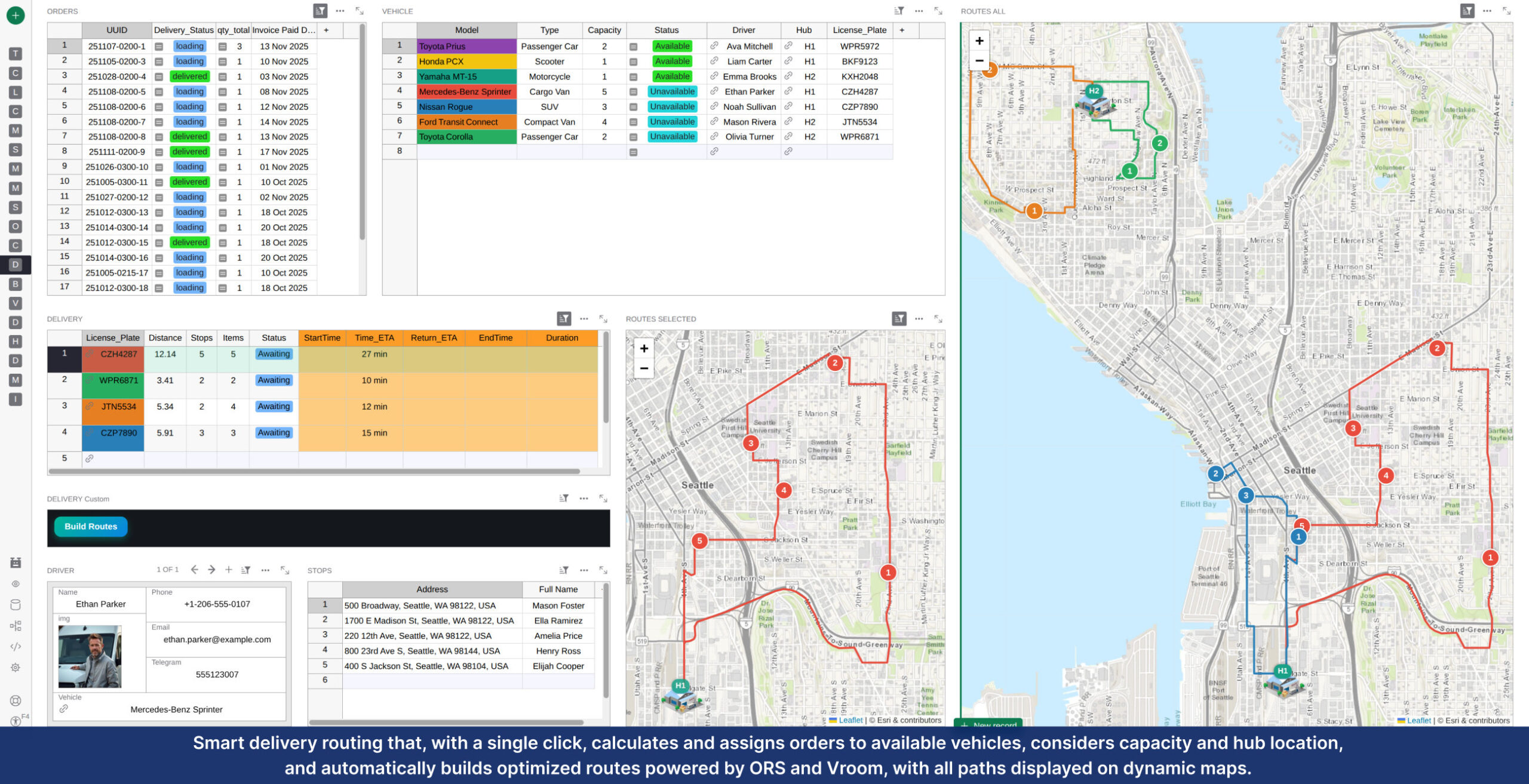Click the robot assistant sidebar icon
1529x784 pixels.
tap(16, 562)
